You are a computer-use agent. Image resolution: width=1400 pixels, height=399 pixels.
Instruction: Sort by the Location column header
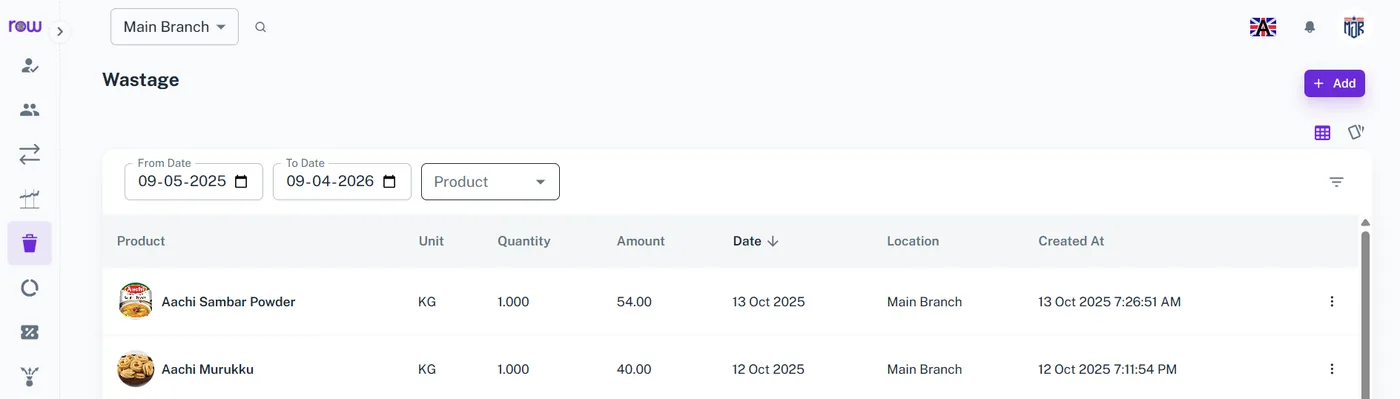(x=913, y=241)
